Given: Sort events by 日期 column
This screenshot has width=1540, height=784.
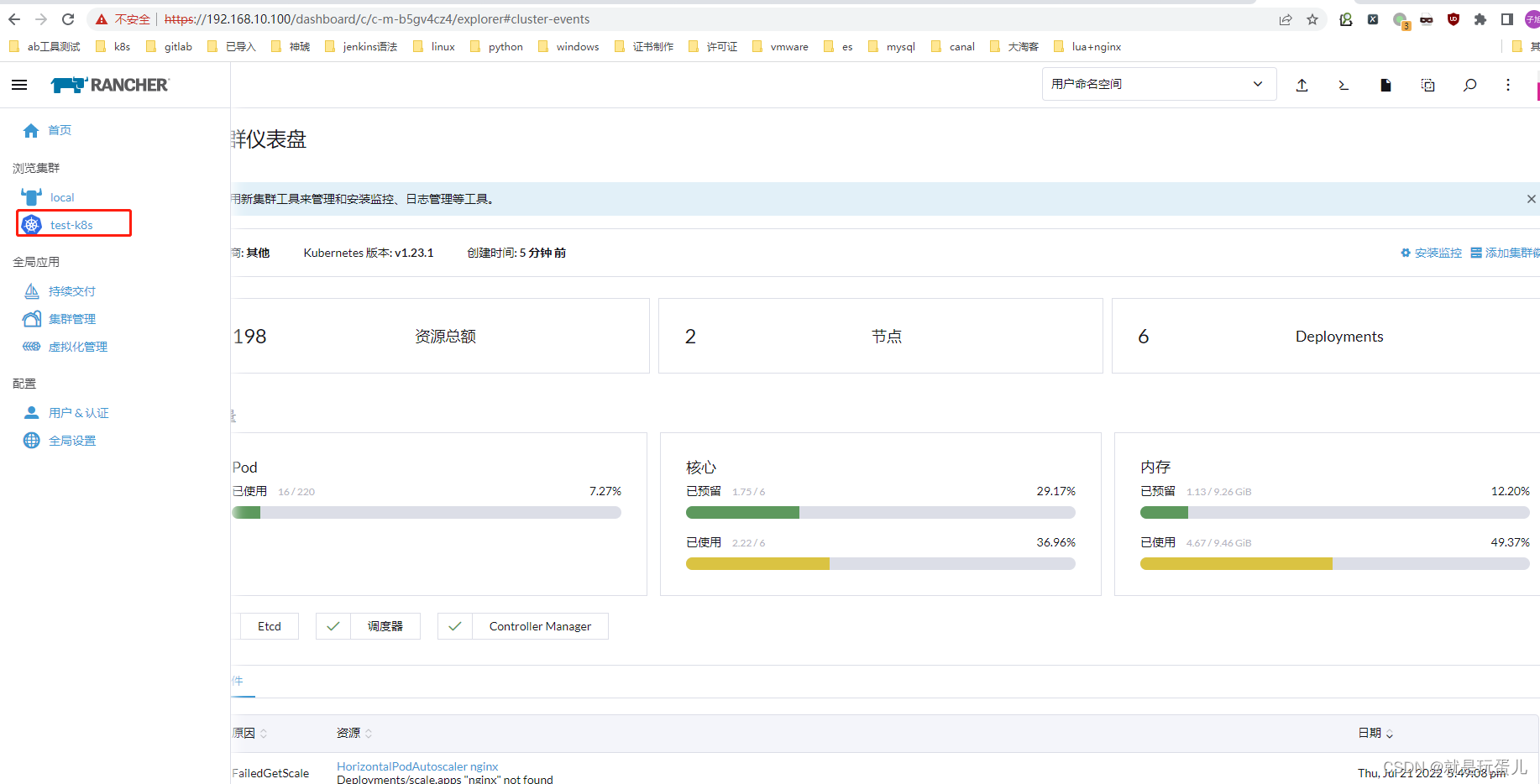Looking at the screenshot, I should click(x=1375, y=733).
